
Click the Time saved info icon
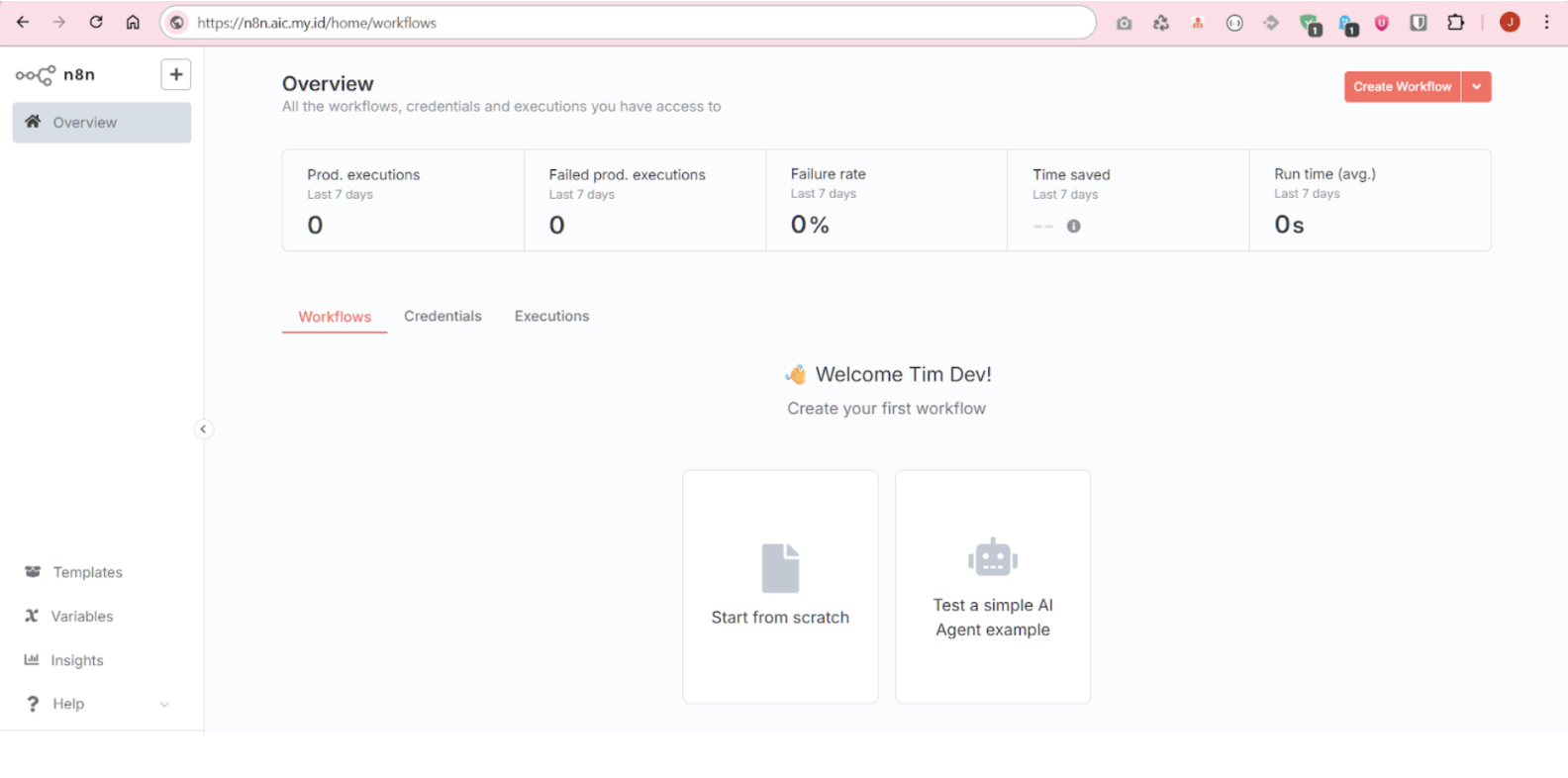tap(1073, 227)
